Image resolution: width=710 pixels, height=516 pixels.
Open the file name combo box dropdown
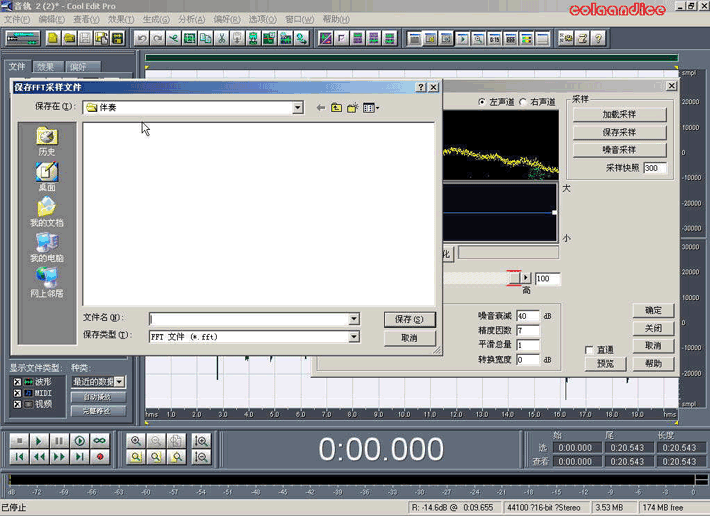pyautogui.click(x=354, y=319)
